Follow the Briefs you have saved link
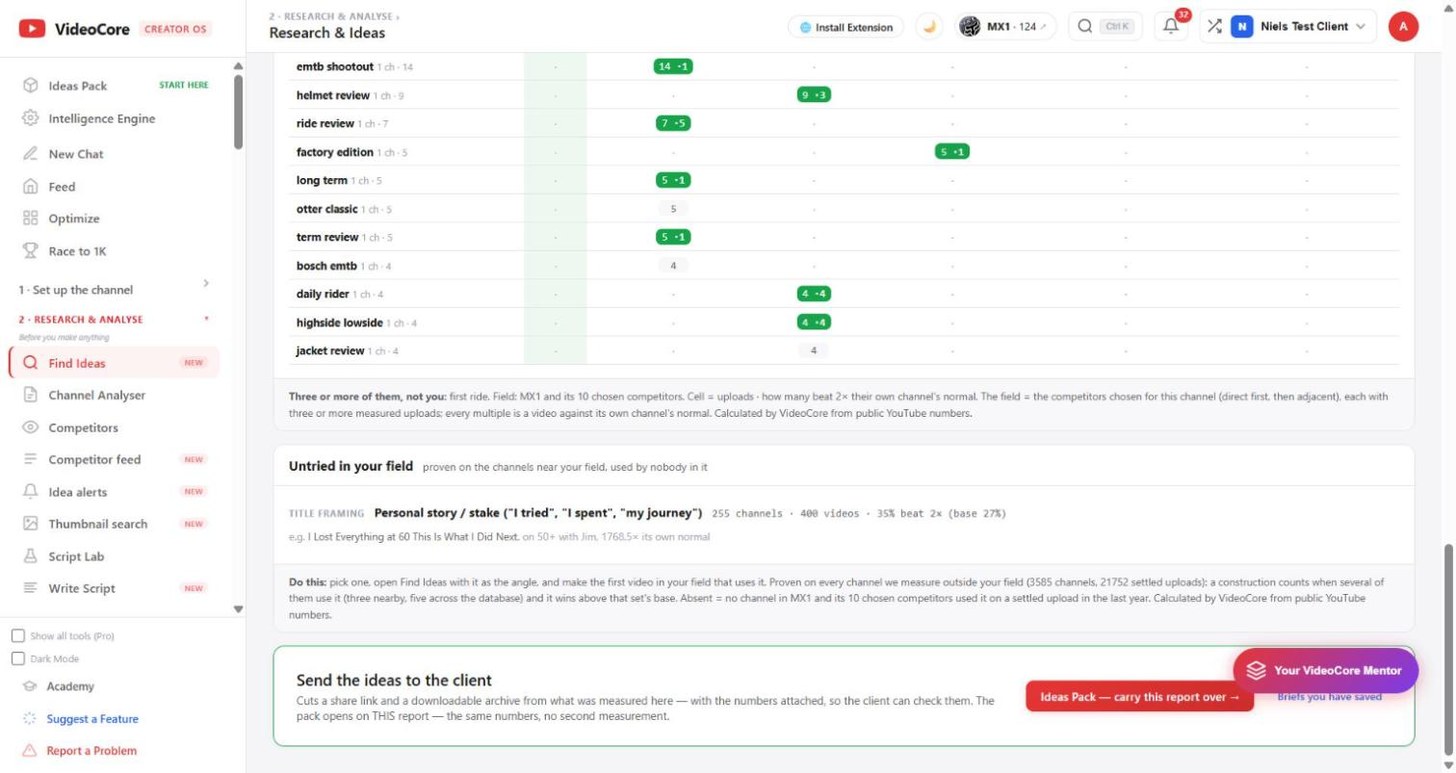This screenshot has height=773, width=1456. (1329, 697)
